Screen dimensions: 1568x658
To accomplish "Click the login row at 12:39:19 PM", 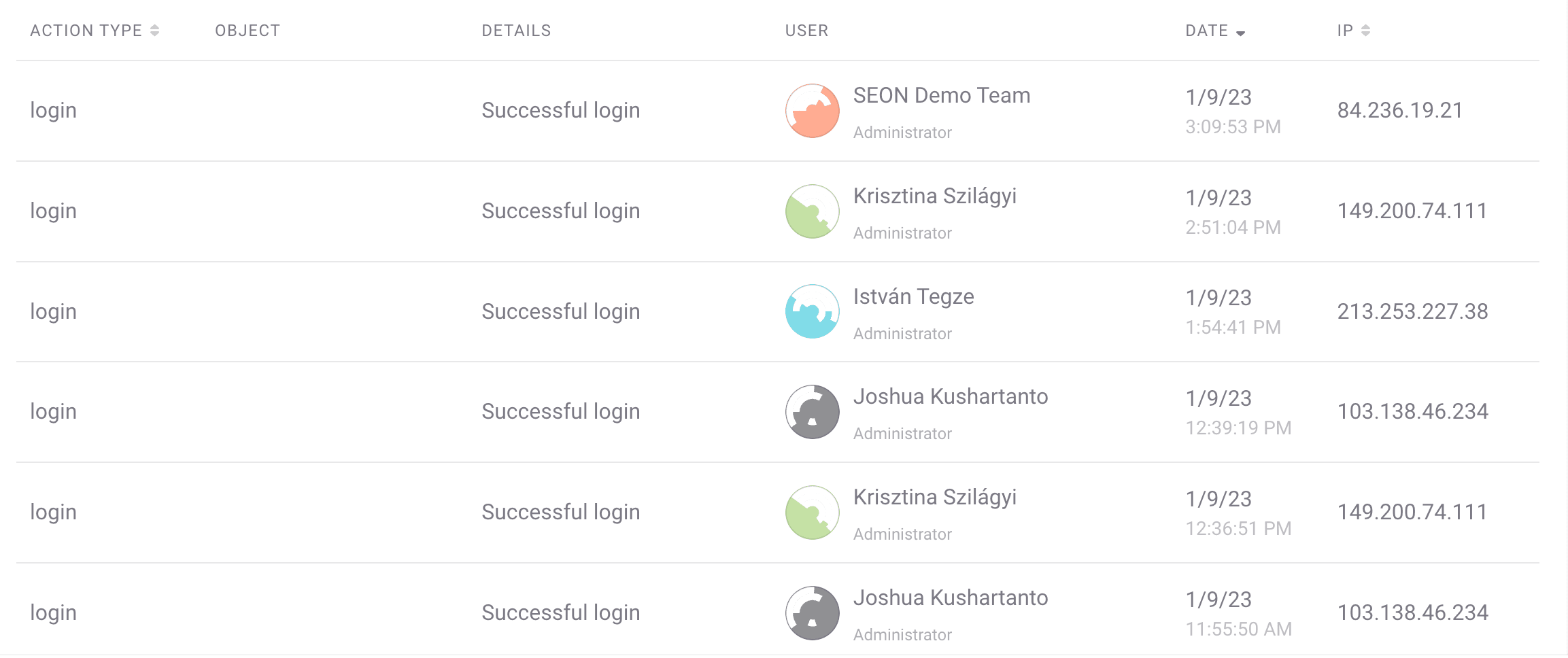I will click(x=778, y=412).
